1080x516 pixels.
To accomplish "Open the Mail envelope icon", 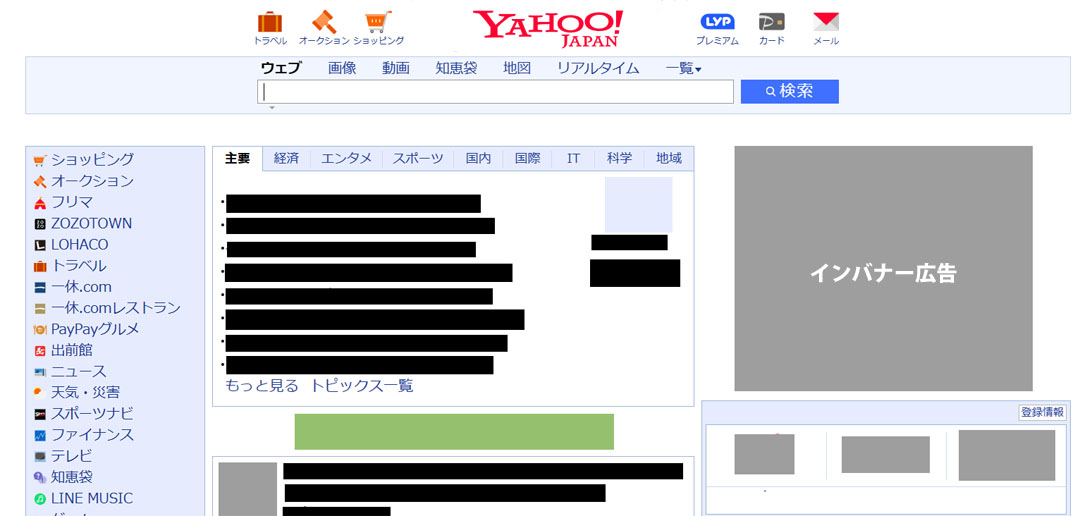I will click(x=826, y=22).
